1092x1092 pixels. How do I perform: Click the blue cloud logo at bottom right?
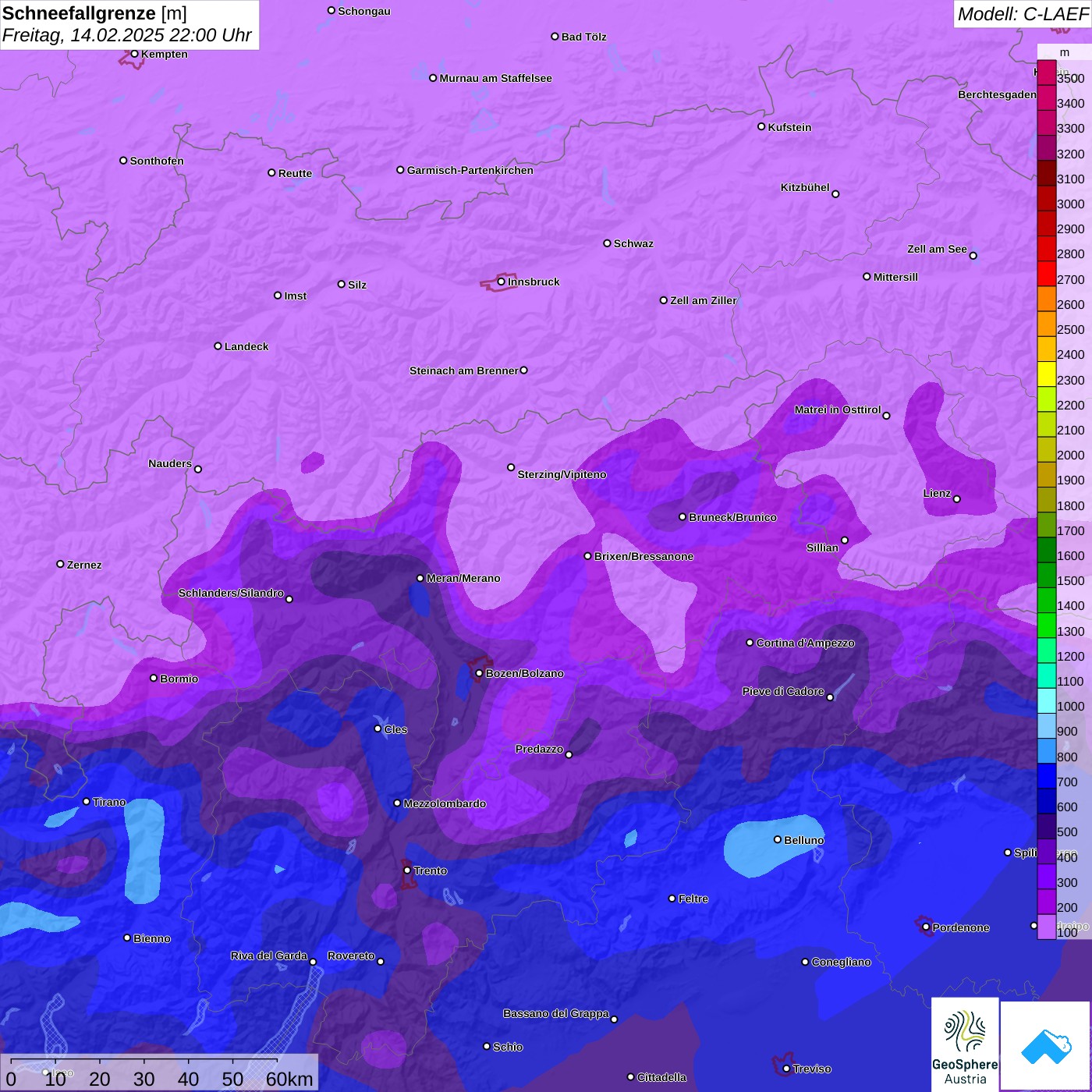(1045, 1045)
